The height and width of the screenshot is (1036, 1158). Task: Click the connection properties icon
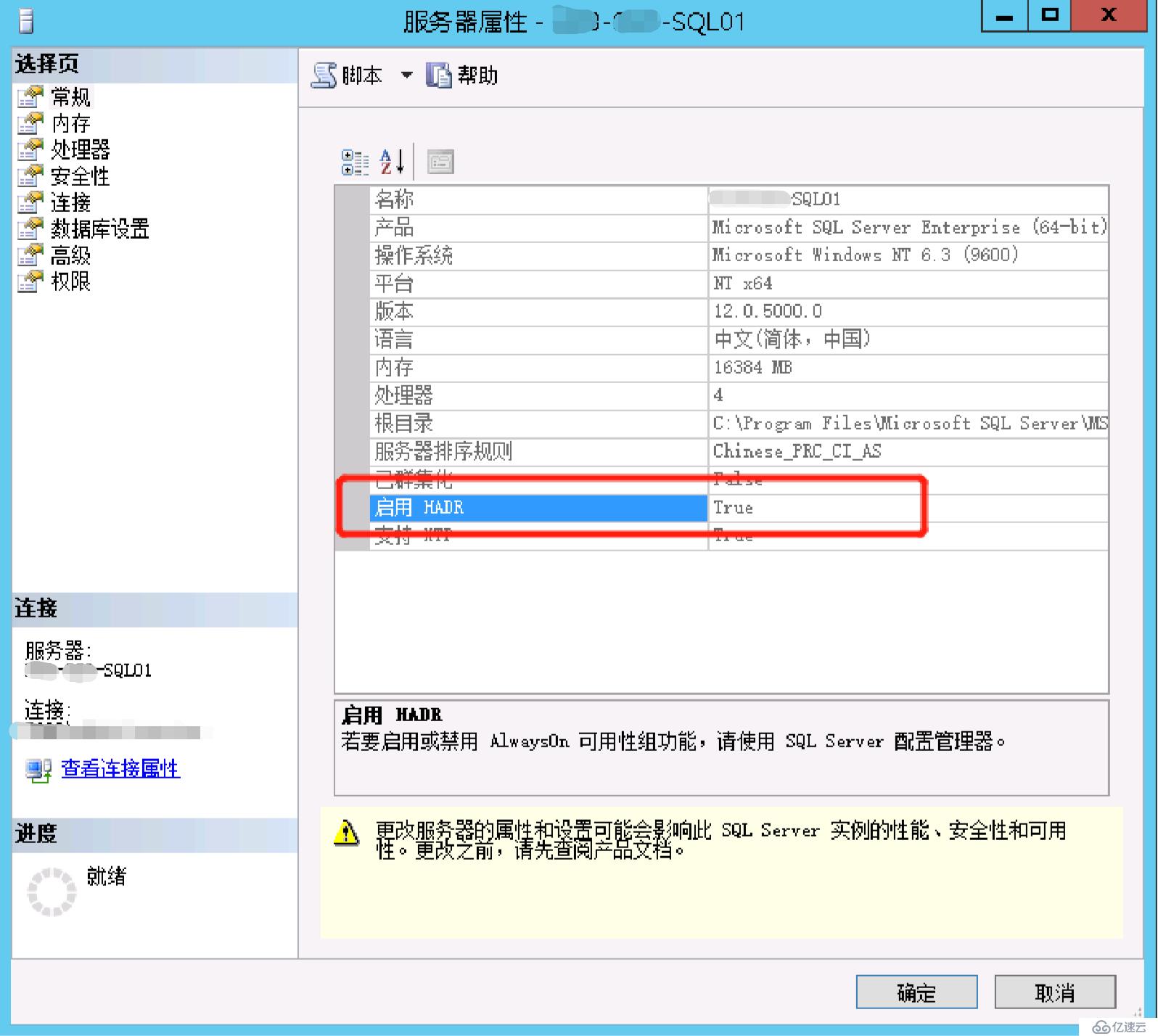click(38, 770)
